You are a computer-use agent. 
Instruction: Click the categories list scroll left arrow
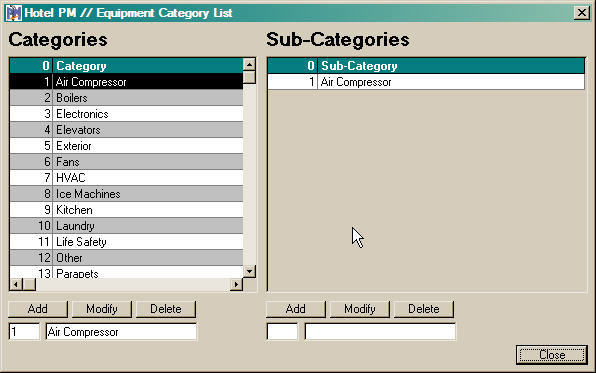click(16, 284)
